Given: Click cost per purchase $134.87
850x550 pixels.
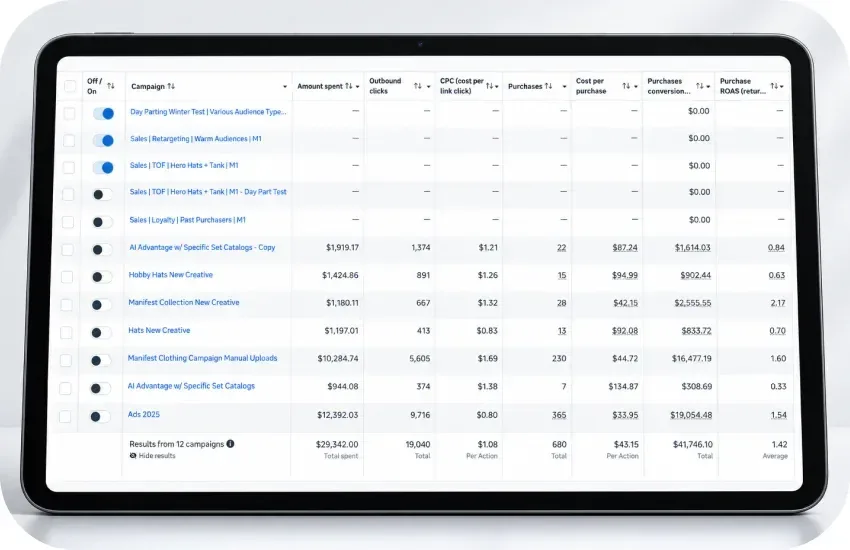Looking at the screenshot, I should 623,386.
